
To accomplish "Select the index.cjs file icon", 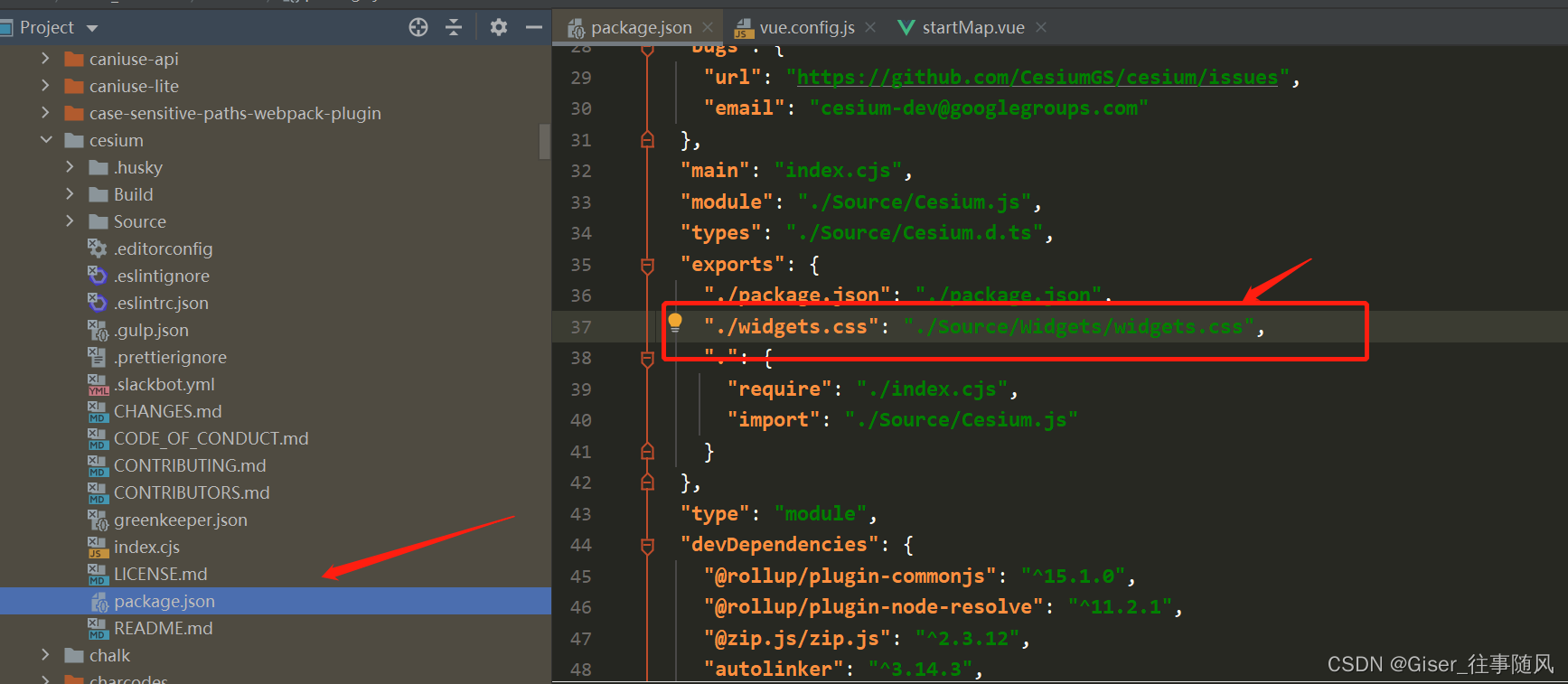I will (98, 547).
